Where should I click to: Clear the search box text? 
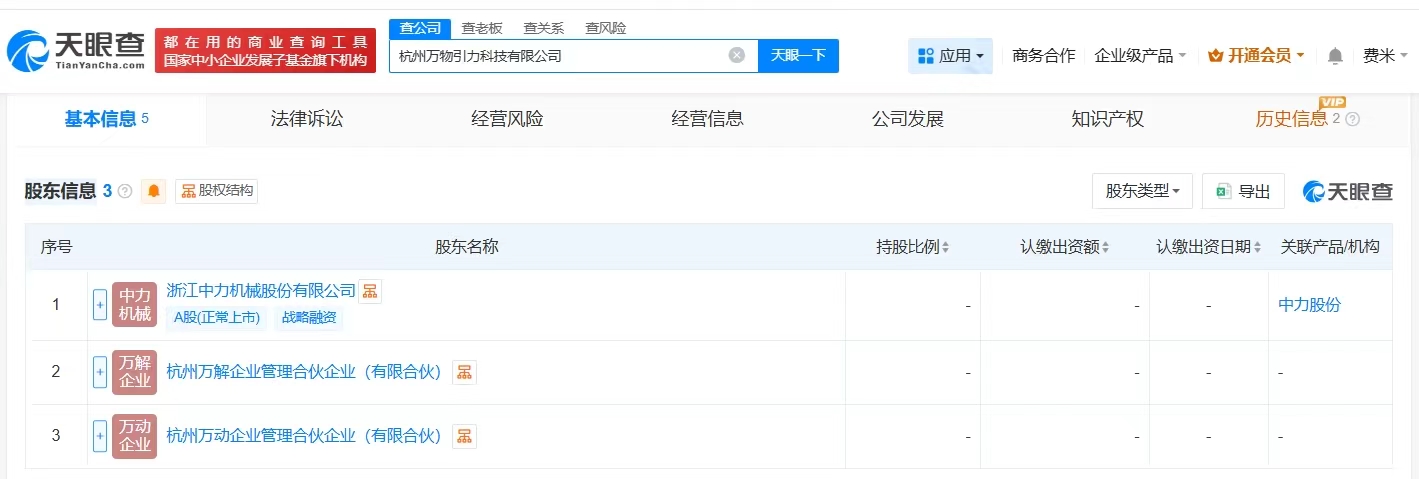tap(737, 55)
